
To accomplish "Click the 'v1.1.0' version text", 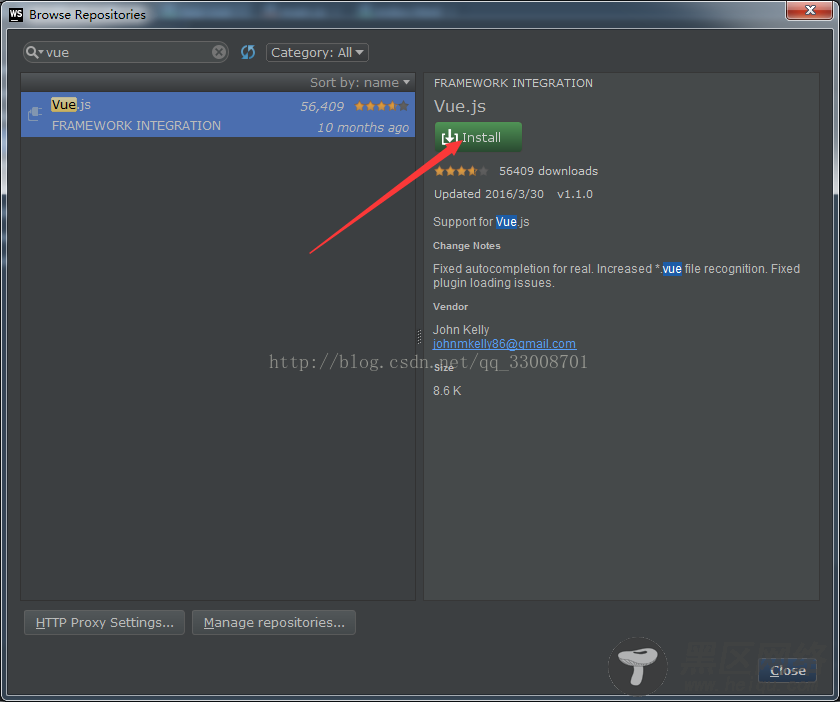I will tap(575, 194).
